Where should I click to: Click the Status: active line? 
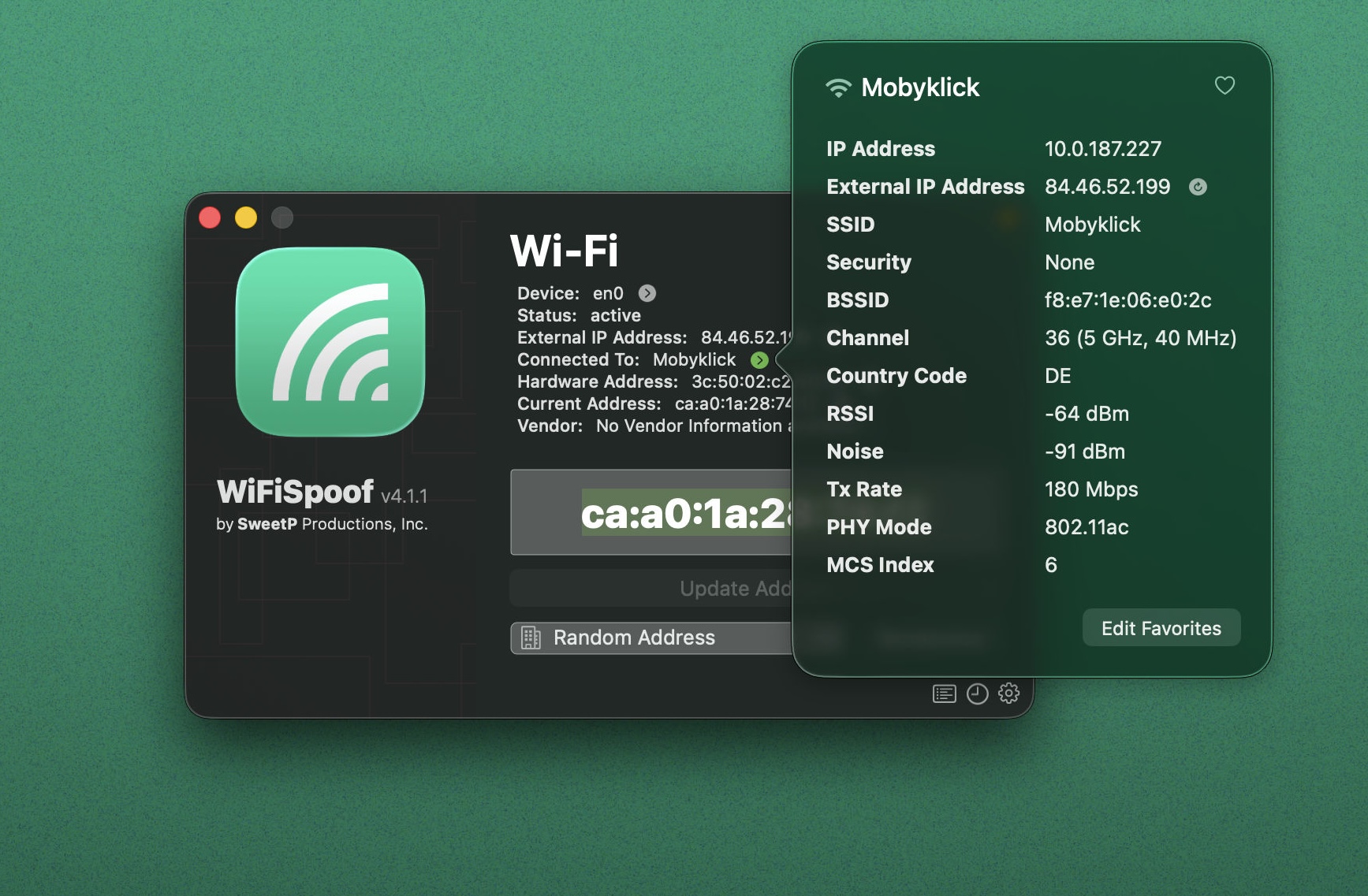point(579,315)
